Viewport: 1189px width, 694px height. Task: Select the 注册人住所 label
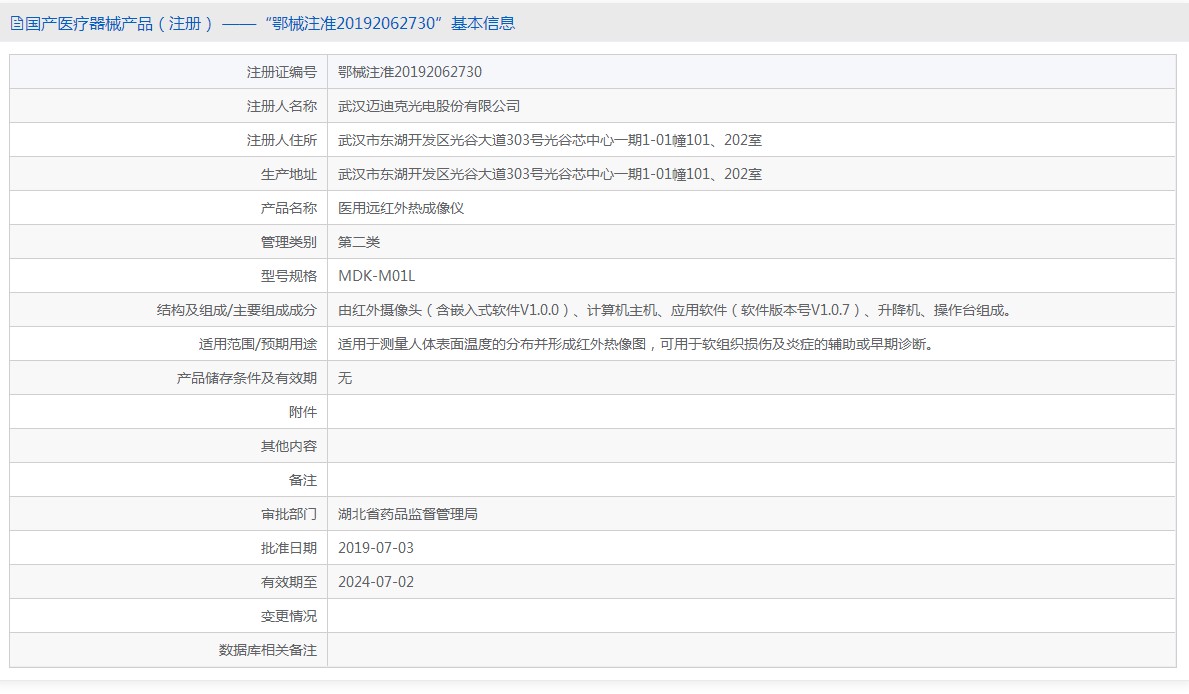tap(281, 140)
